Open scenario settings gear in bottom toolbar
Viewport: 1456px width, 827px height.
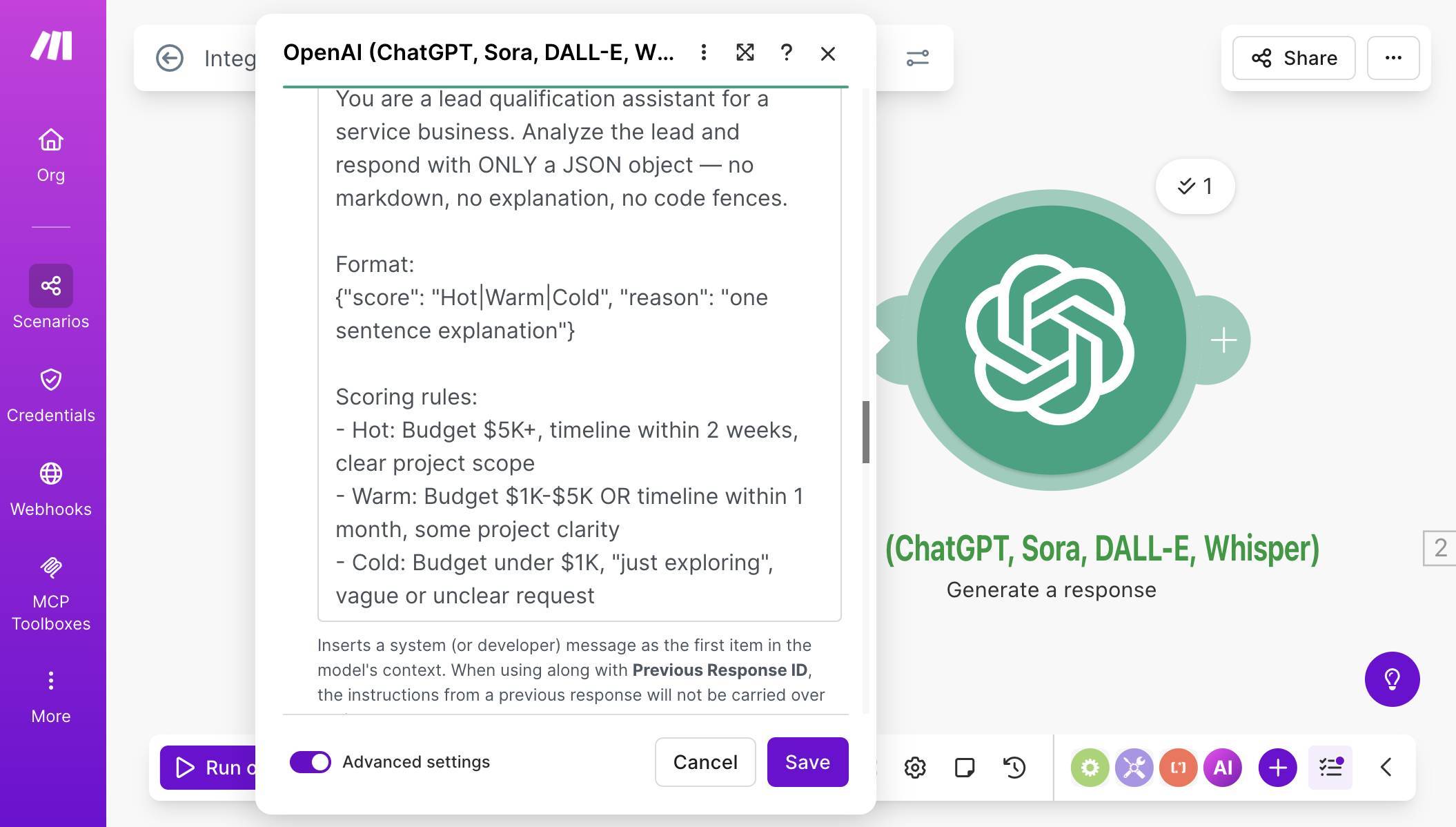(916, 767)
